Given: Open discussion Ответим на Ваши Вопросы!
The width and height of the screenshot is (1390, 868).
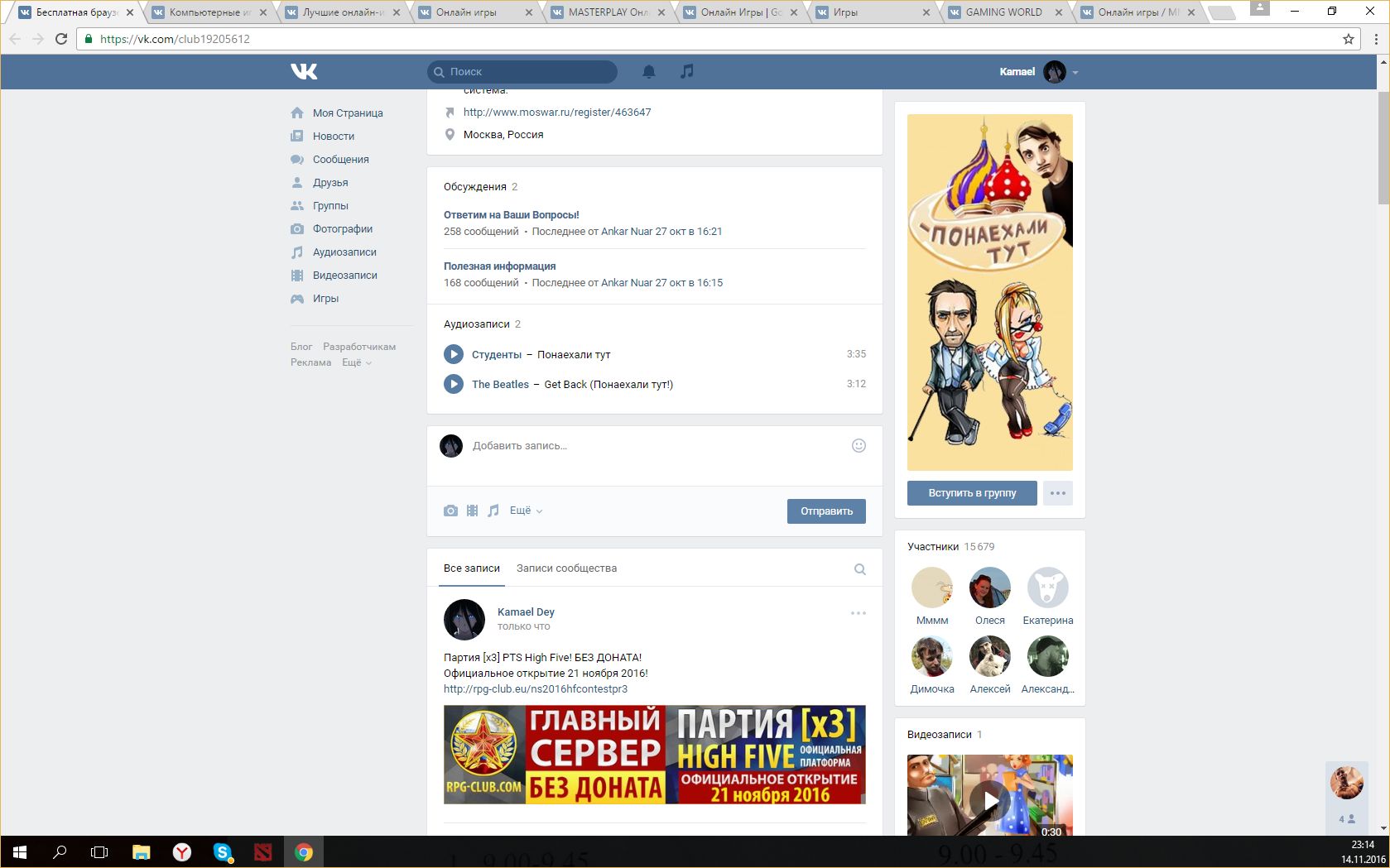Looking at the screenshot, I should (512, 215).
